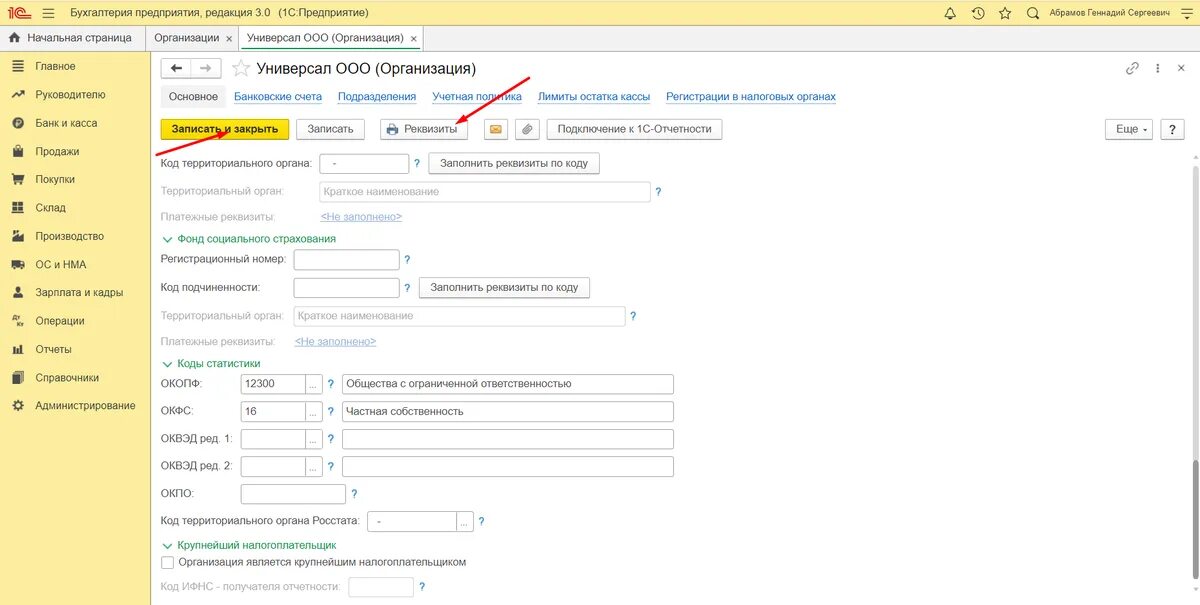Open the Банк и касса section

(66, 123)
